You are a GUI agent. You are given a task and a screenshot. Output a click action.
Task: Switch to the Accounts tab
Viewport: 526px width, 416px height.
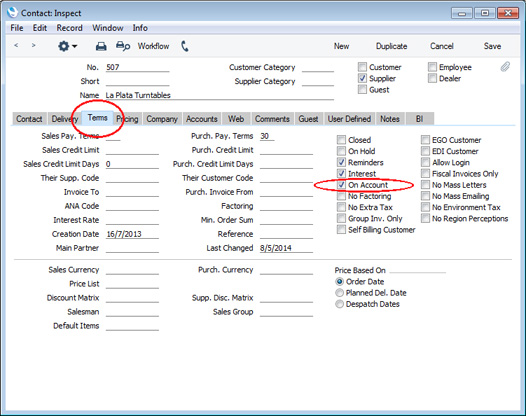[202, 119]
